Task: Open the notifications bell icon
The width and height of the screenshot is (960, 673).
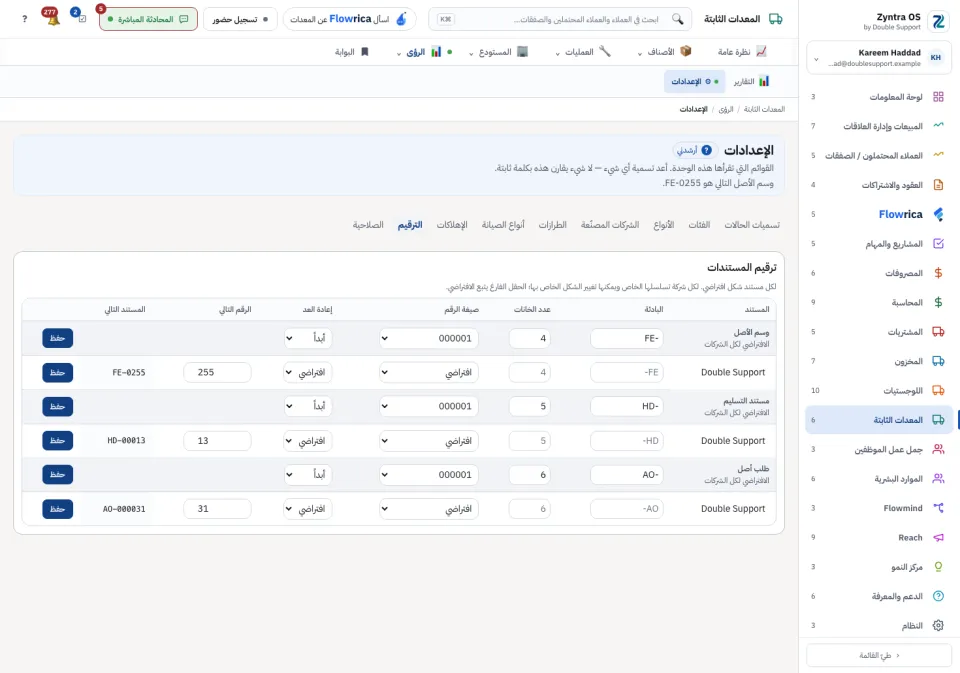Action: tap(53, 18)
